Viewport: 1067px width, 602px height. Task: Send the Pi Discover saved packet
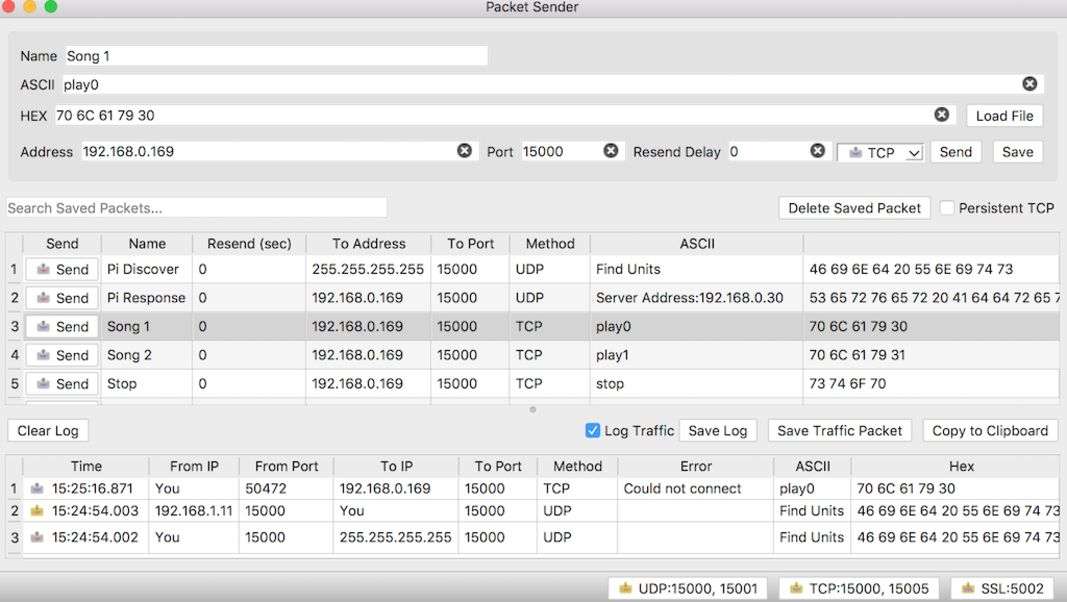click(62, 269)
